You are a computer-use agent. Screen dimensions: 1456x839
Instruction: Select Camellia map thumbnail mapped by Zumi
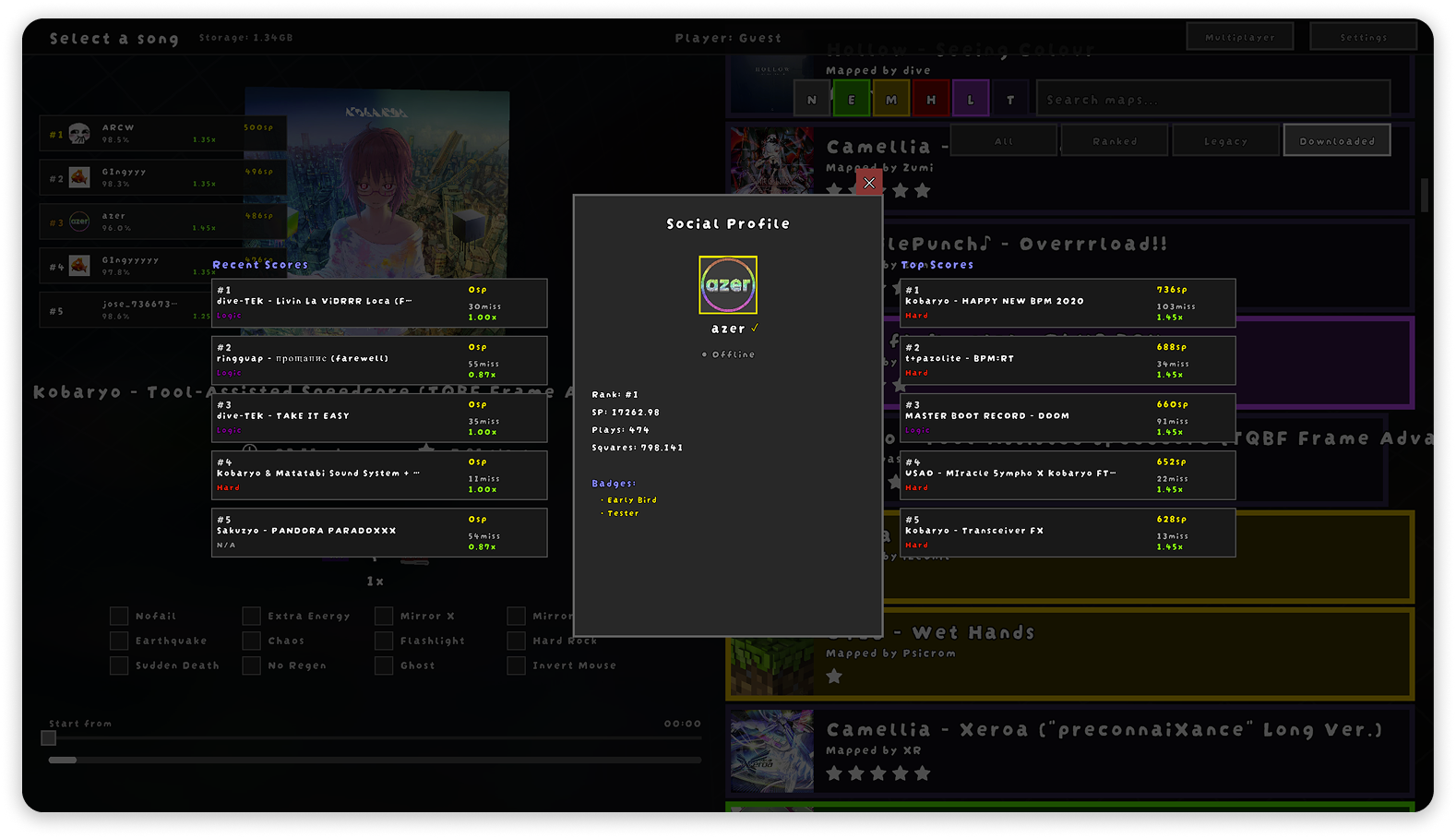772,161
